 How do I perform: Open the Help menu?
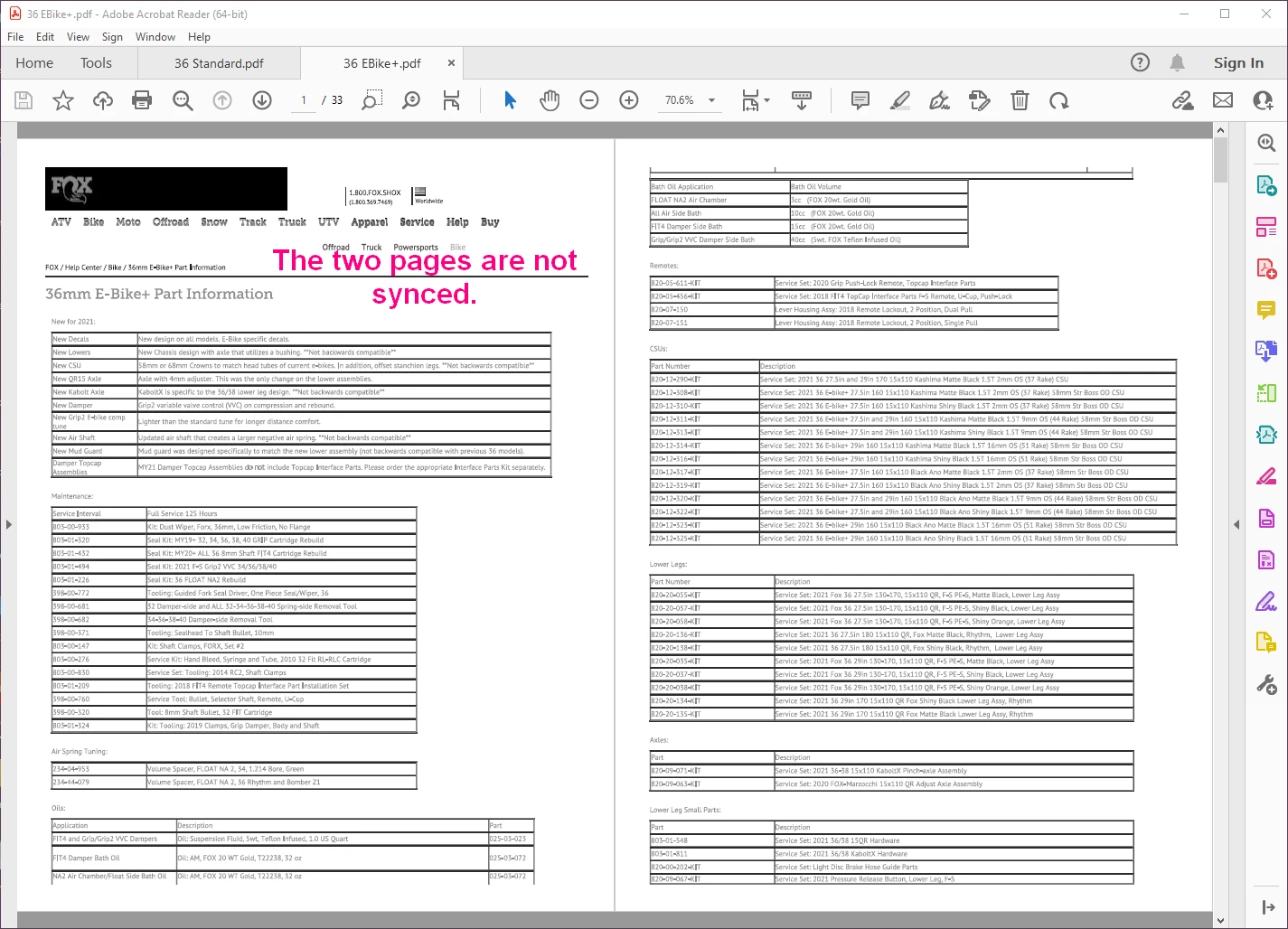click(x=199, y=37)
